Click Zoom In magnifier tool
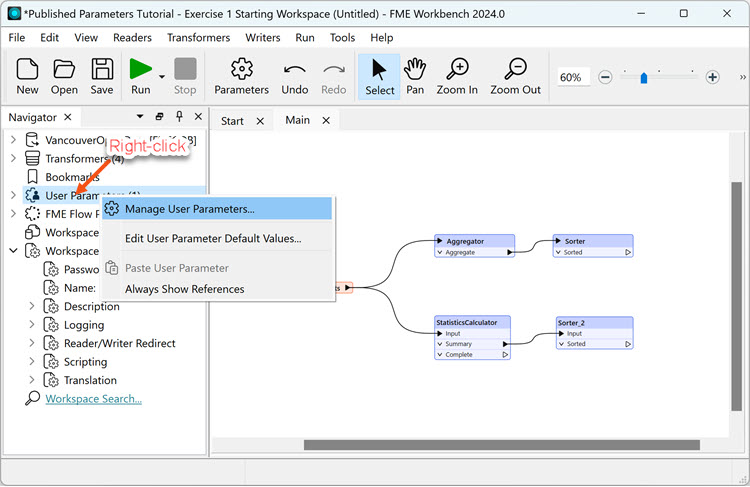Image resolution: width=750 pixels, height=487 pixels. click(457, 77)
